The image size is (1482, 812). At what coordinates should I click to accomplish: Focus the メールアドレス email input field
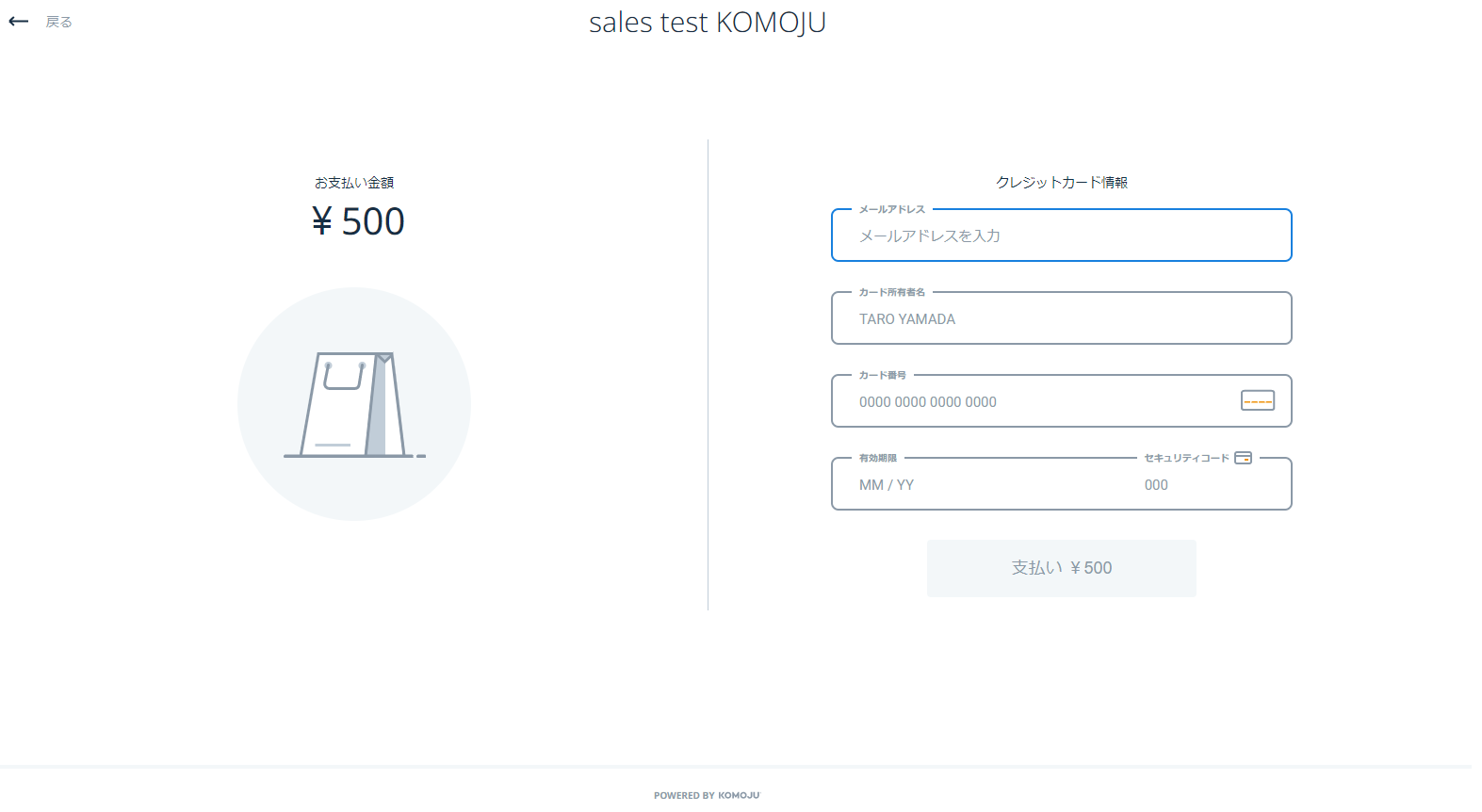point(1061,236)
